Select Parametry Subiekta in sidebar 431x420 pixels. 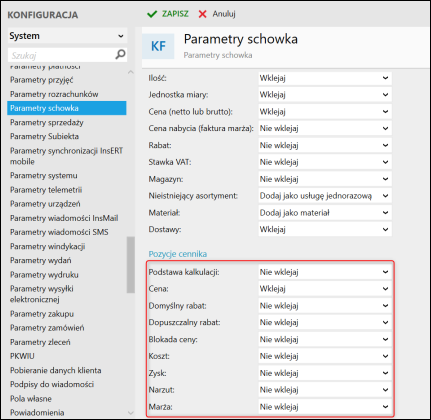[44, 136]
